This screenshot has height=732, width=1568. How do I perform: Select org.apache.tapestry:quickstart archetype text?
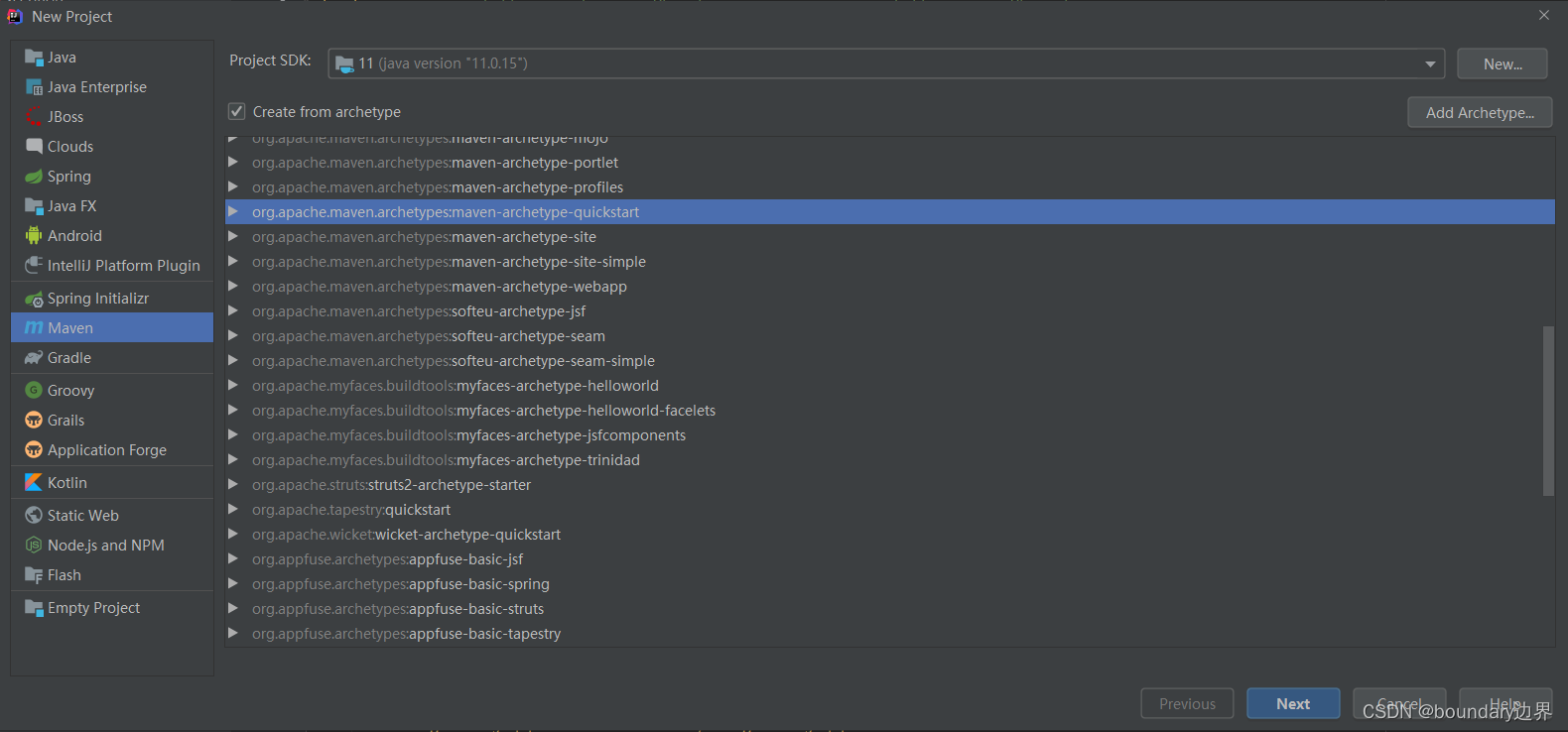click(x=351, y=510)
